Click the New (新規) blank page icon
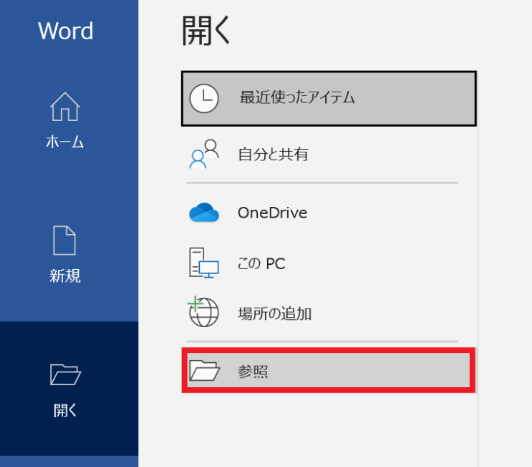Screen dimensions: 532x467 coord(64,240)
